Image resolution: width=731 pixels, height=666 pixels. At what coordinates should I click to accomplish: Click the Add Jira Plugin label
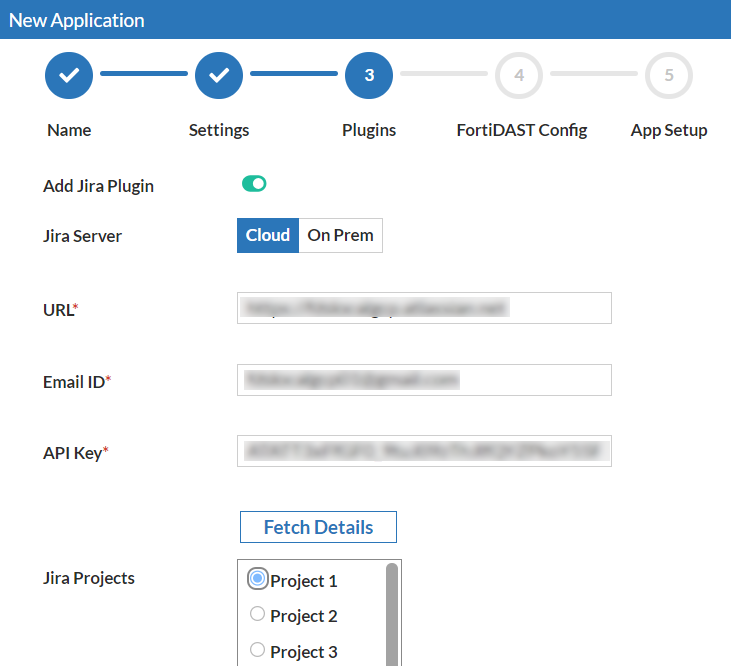98,186
